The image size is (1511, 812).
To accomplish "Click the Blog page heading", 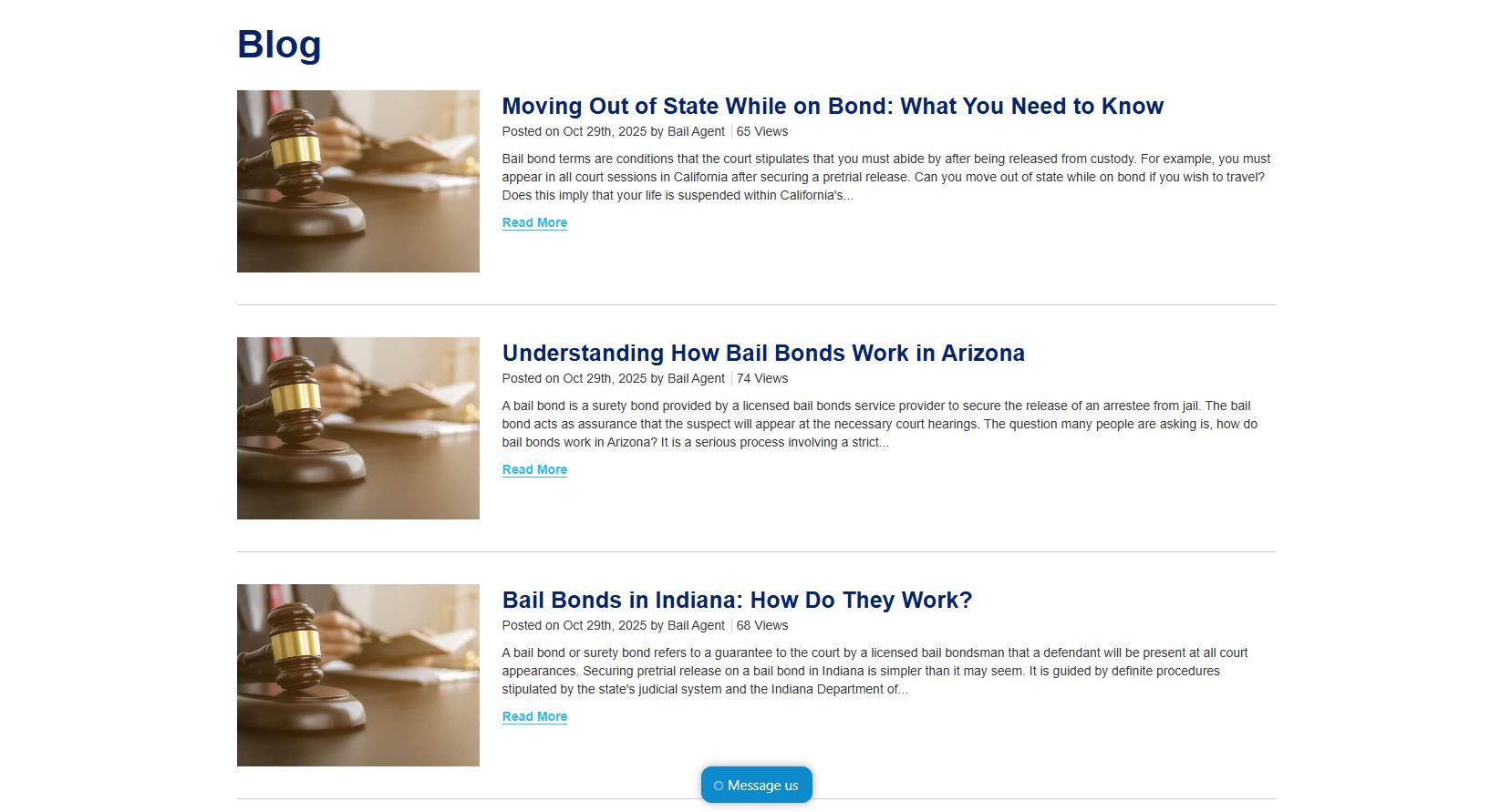I will click(279, 45).
